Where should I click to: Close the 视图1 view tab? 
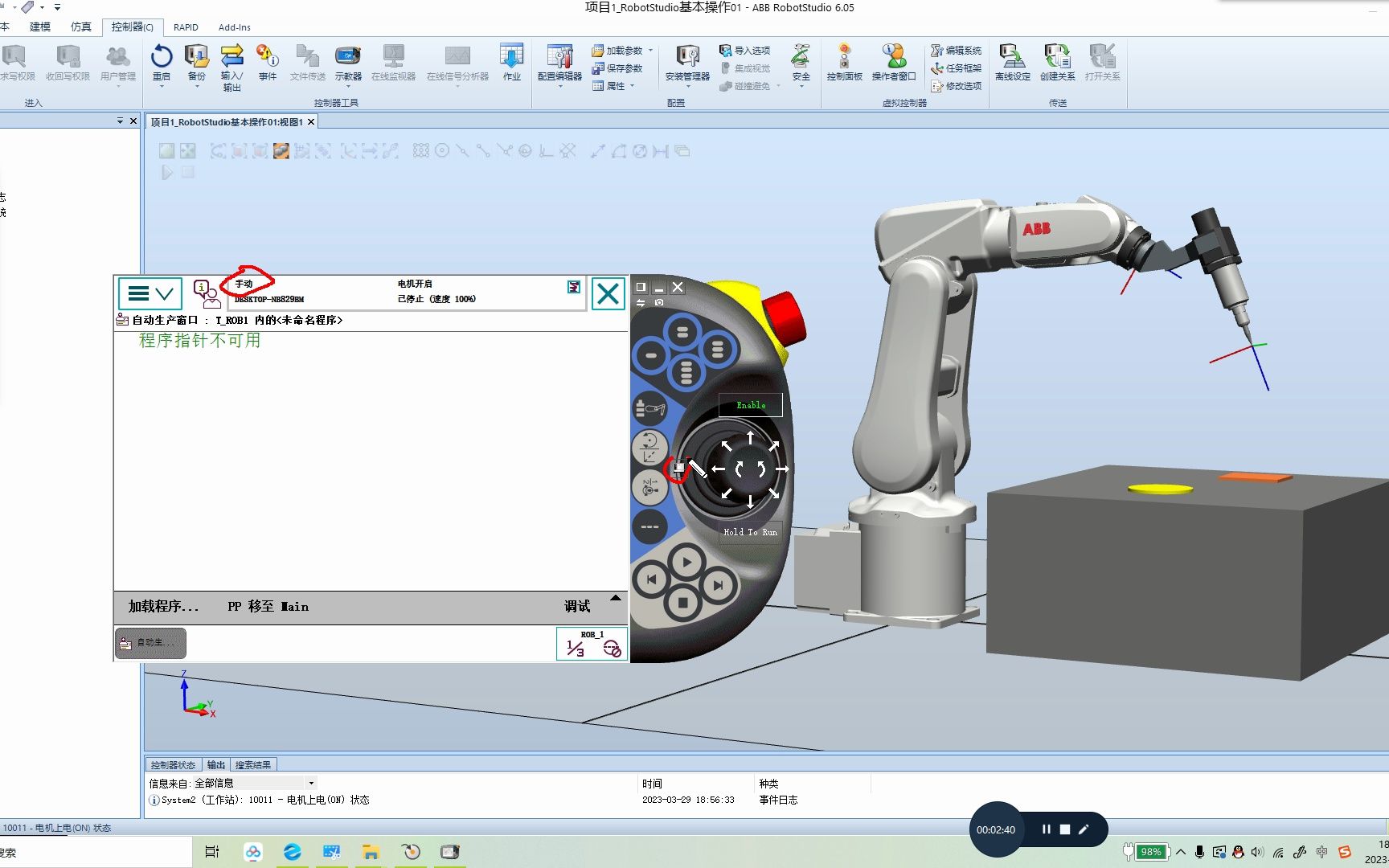pos(311,121)
